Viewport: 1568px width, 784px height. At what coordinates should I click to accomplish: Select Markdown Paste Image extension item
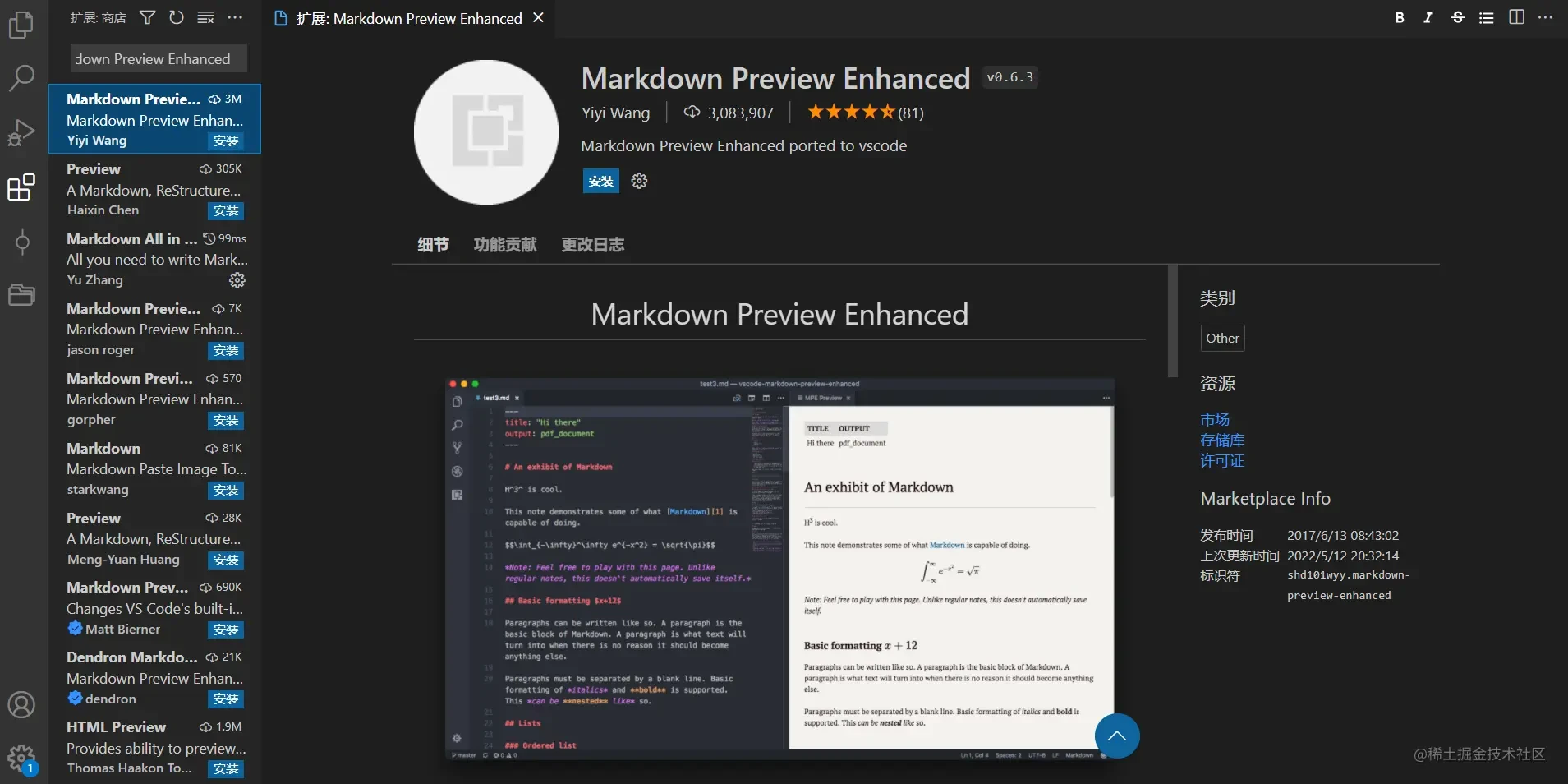[x=154, y=468]
